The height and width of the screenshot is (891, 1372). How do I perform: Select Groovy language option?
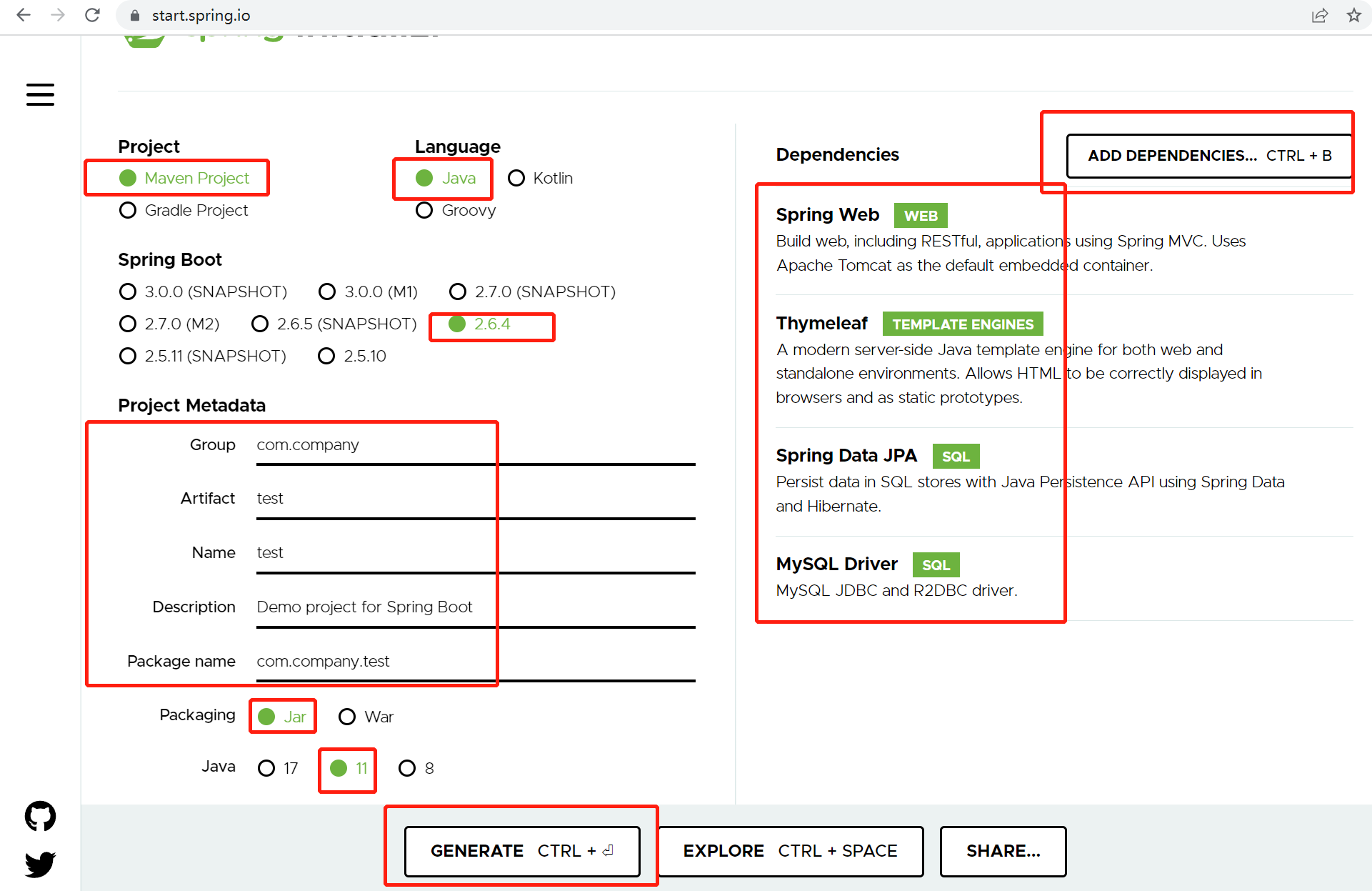click(424, 210)
